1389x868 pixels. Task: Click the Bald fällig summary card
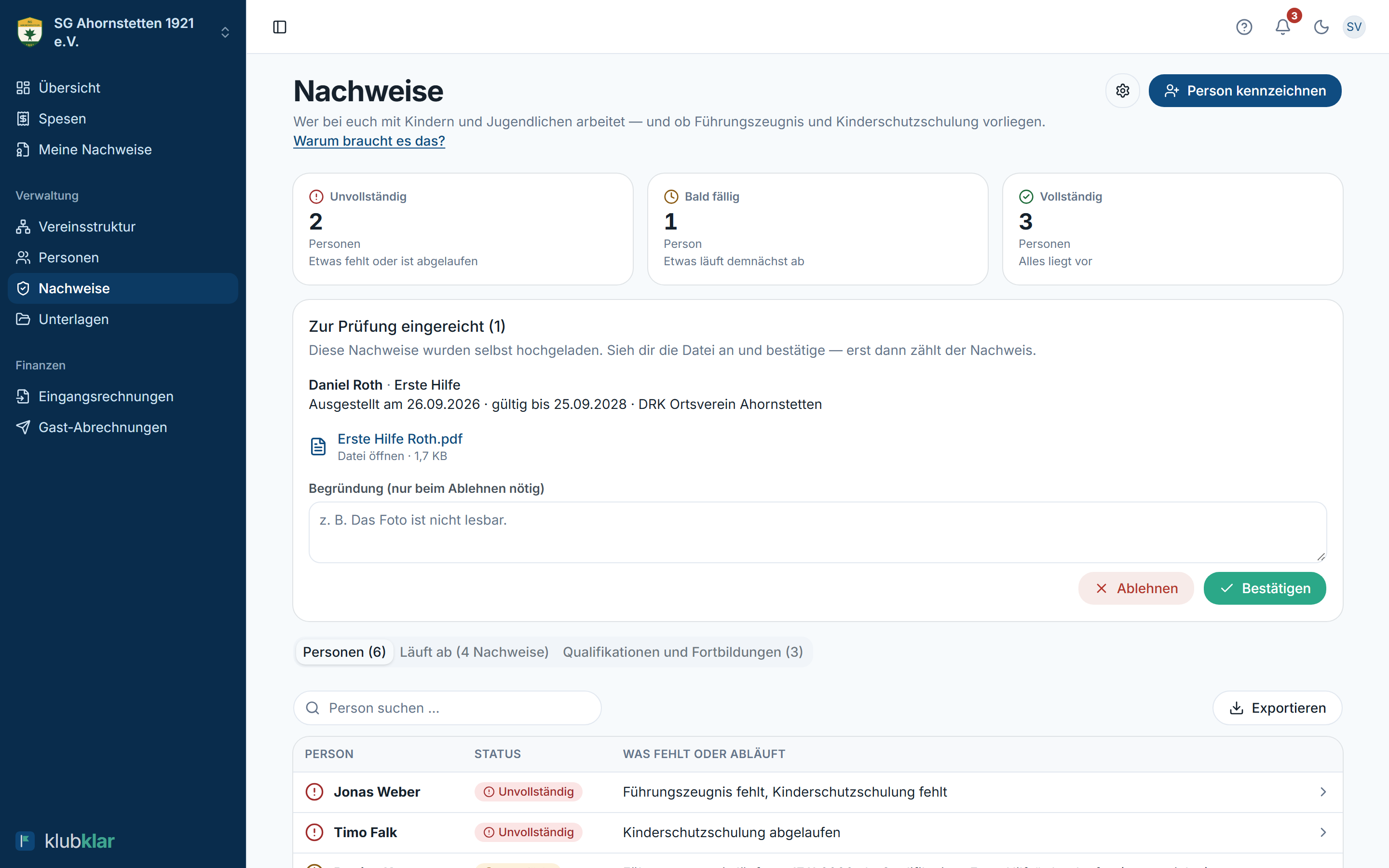817,229
